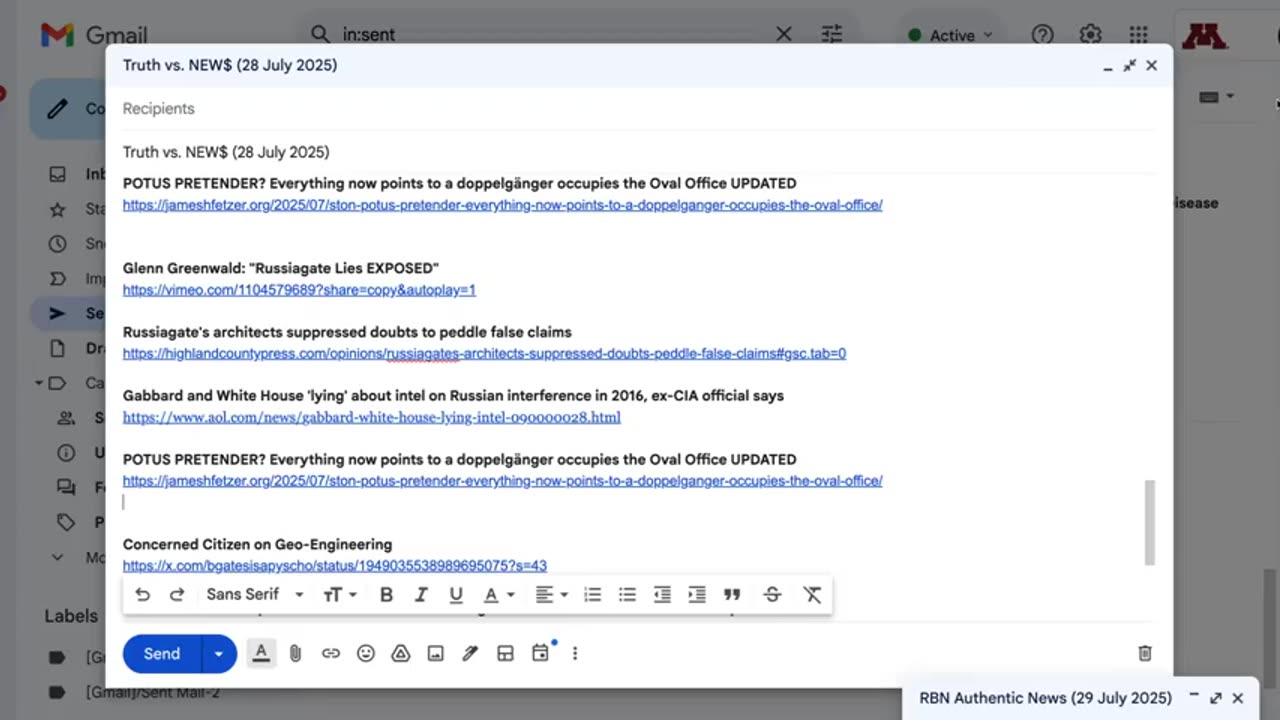Image resolution: width=1280 pixels, height=720 pixels.
Task: Show search options filter icon
Action: click(x=832, y=34)
